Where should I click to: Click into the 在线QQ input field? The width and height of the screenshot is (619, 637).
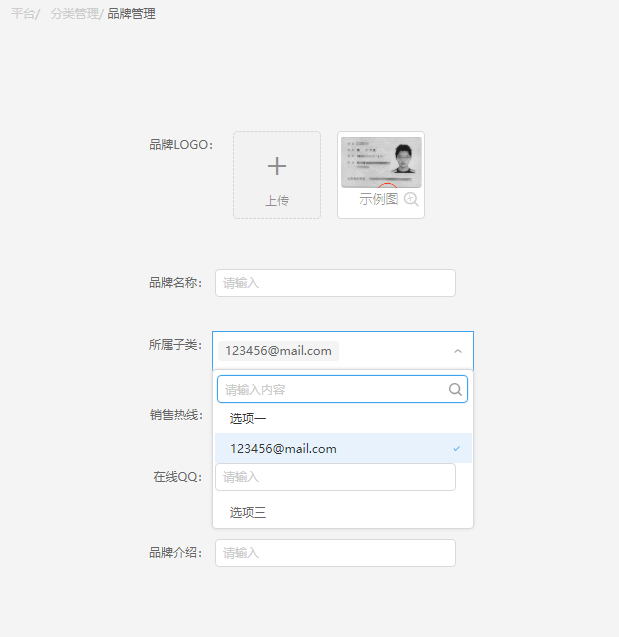(335, 477)
